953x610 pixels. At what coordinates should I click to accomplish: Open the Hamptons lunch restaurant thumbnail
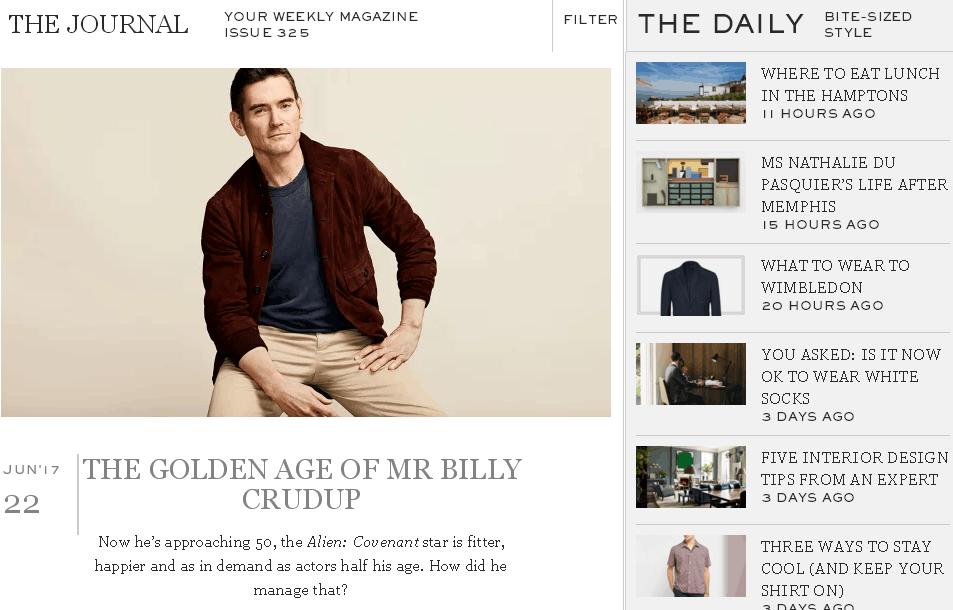690,93
